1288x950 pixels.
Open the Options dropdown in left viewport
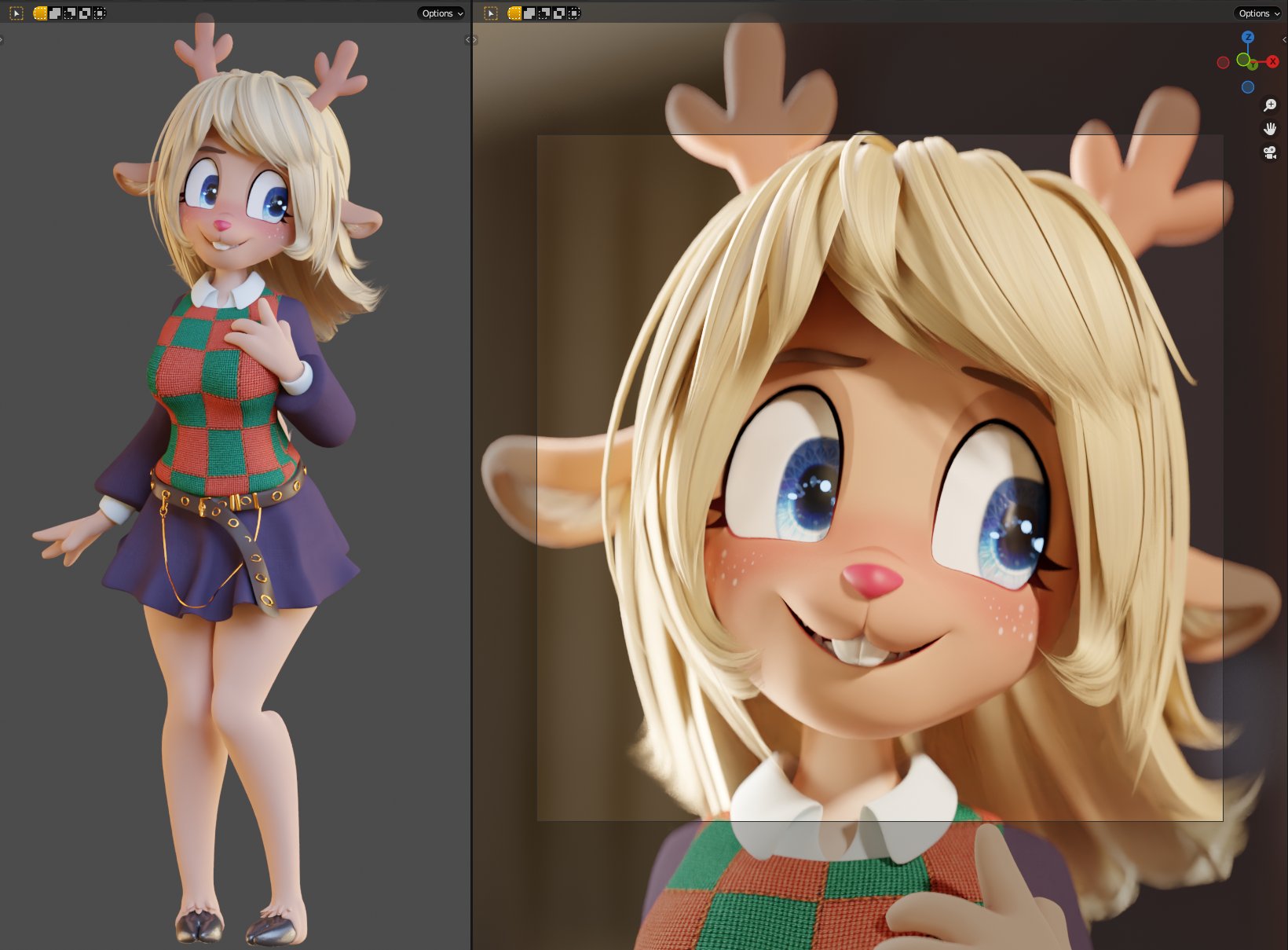pos(442,13)
